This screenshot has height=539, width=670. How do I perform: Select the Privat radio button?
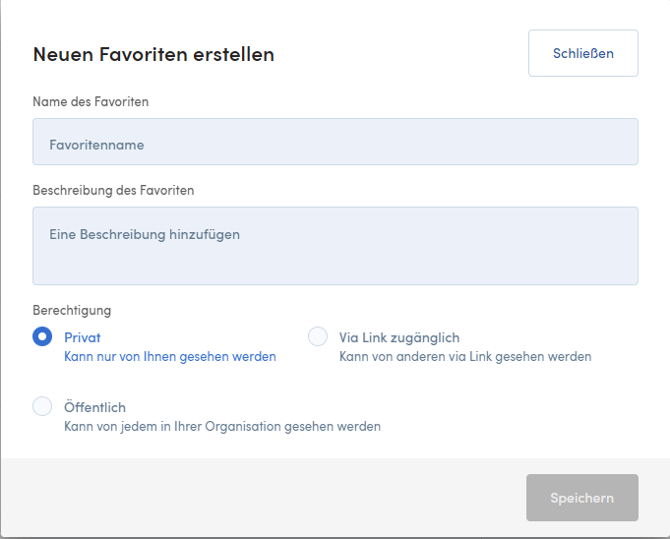[x=42, y=337]
